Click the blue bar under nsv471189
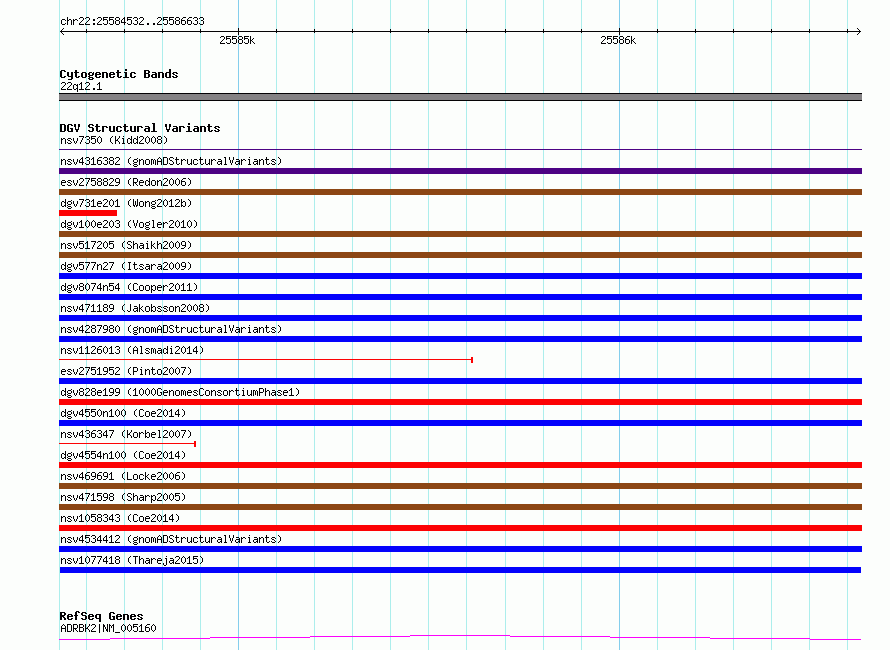Viewport: 890px width, 650px height. (x=460, y=318)
